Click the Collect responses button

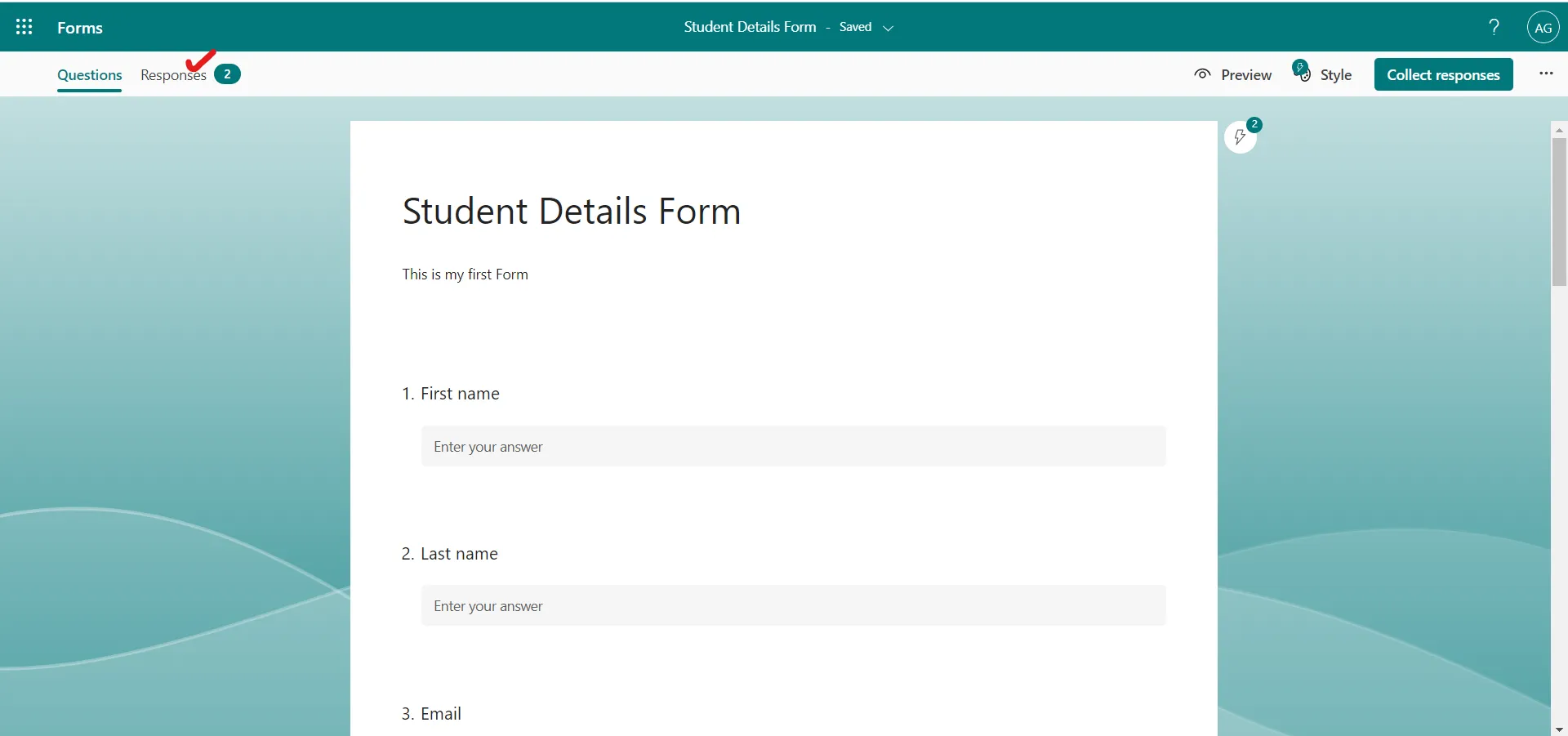(1444, 74)
